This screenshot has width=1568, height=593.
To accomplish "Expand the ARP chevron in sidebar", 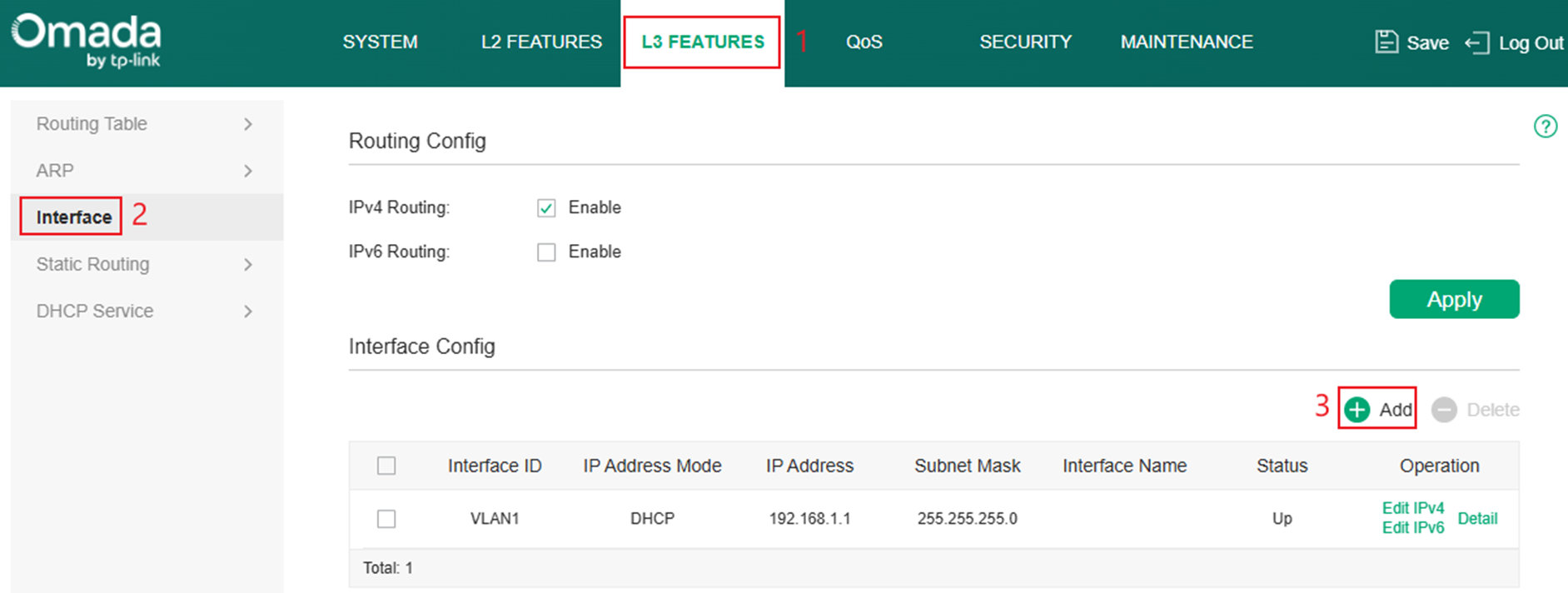I will [x=247, y=171].
